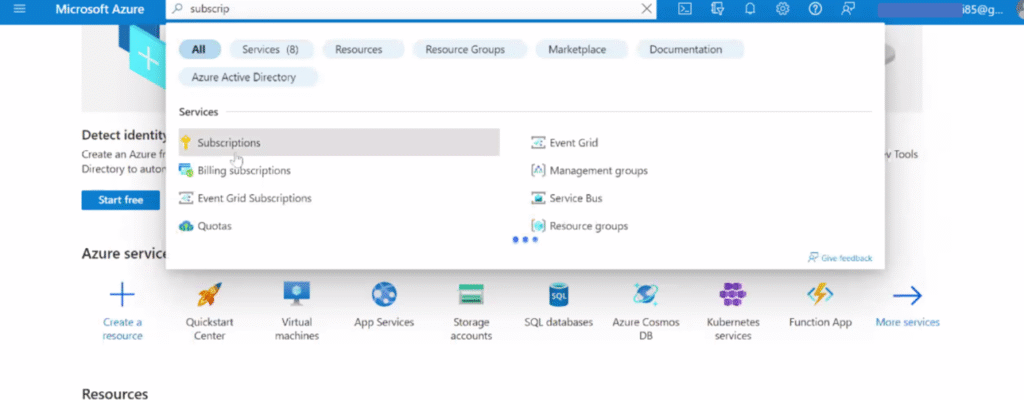Open Storage accounts service icon
The height and width of the screenshot is (400, 1024).
[471, 295]
